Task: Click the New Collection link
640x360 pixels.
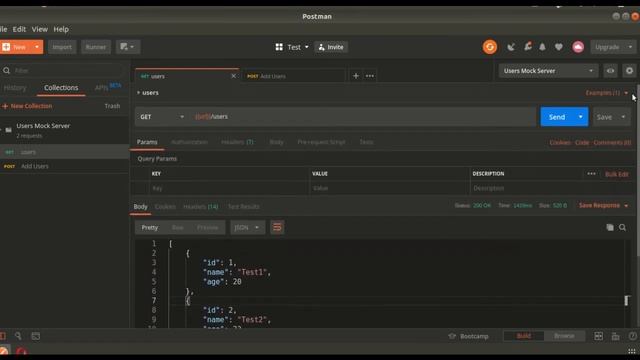Action: tap(27, 106)
